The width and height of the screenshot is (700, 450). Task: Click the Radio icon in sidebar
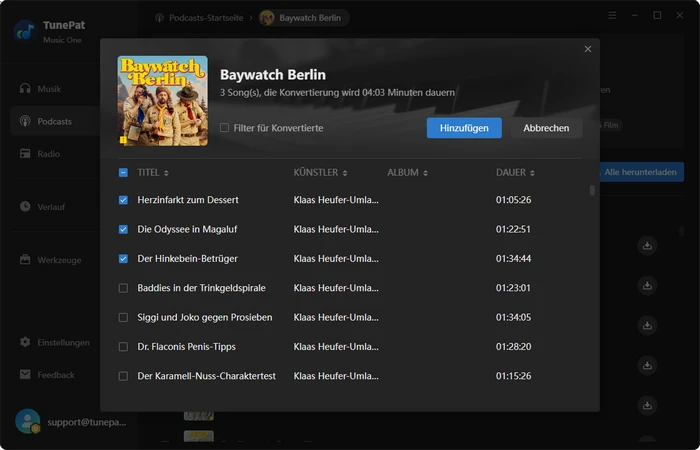click(x=25, y=154)
